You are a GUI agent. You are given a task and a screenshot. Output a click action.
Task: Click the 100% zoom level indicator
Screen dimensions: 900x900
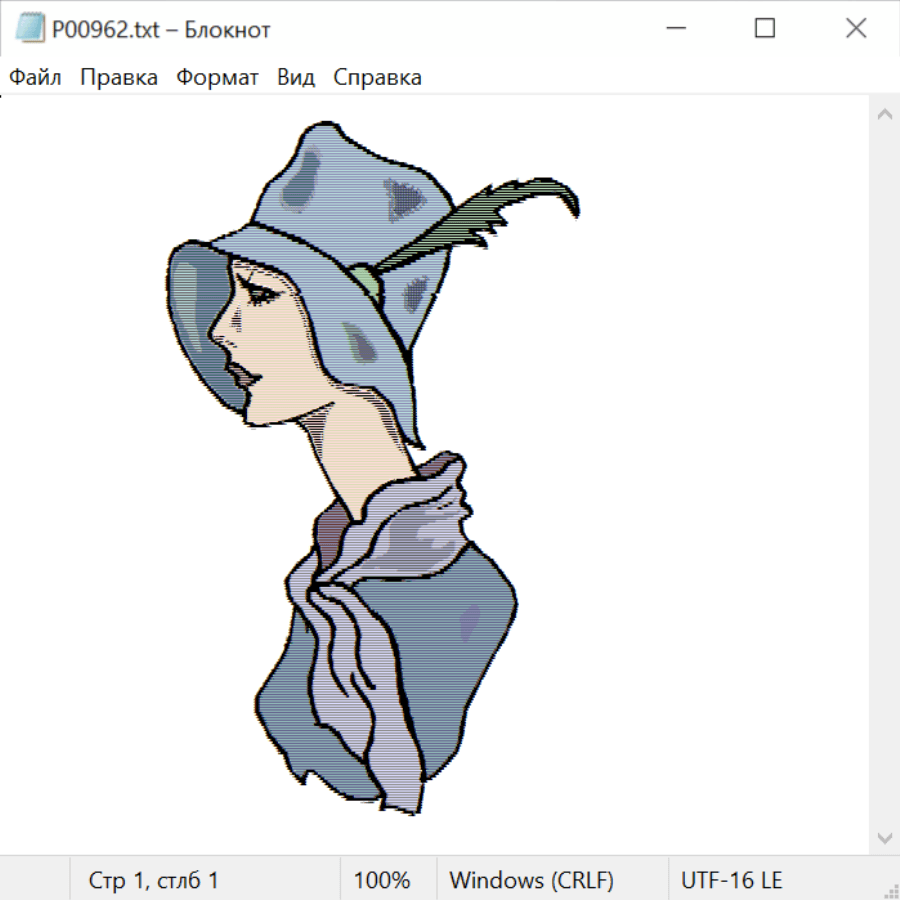382,880
